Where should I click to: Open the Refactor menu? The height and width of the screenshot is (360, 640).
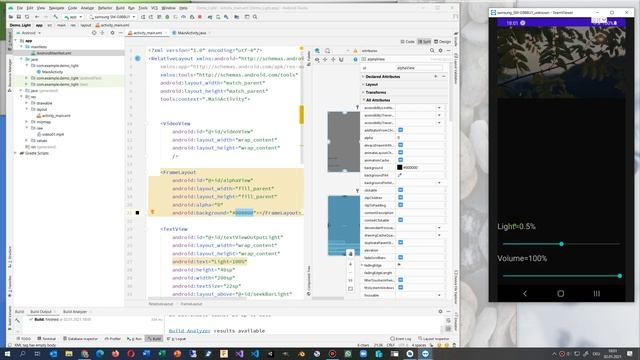click(x=105, y=8)
